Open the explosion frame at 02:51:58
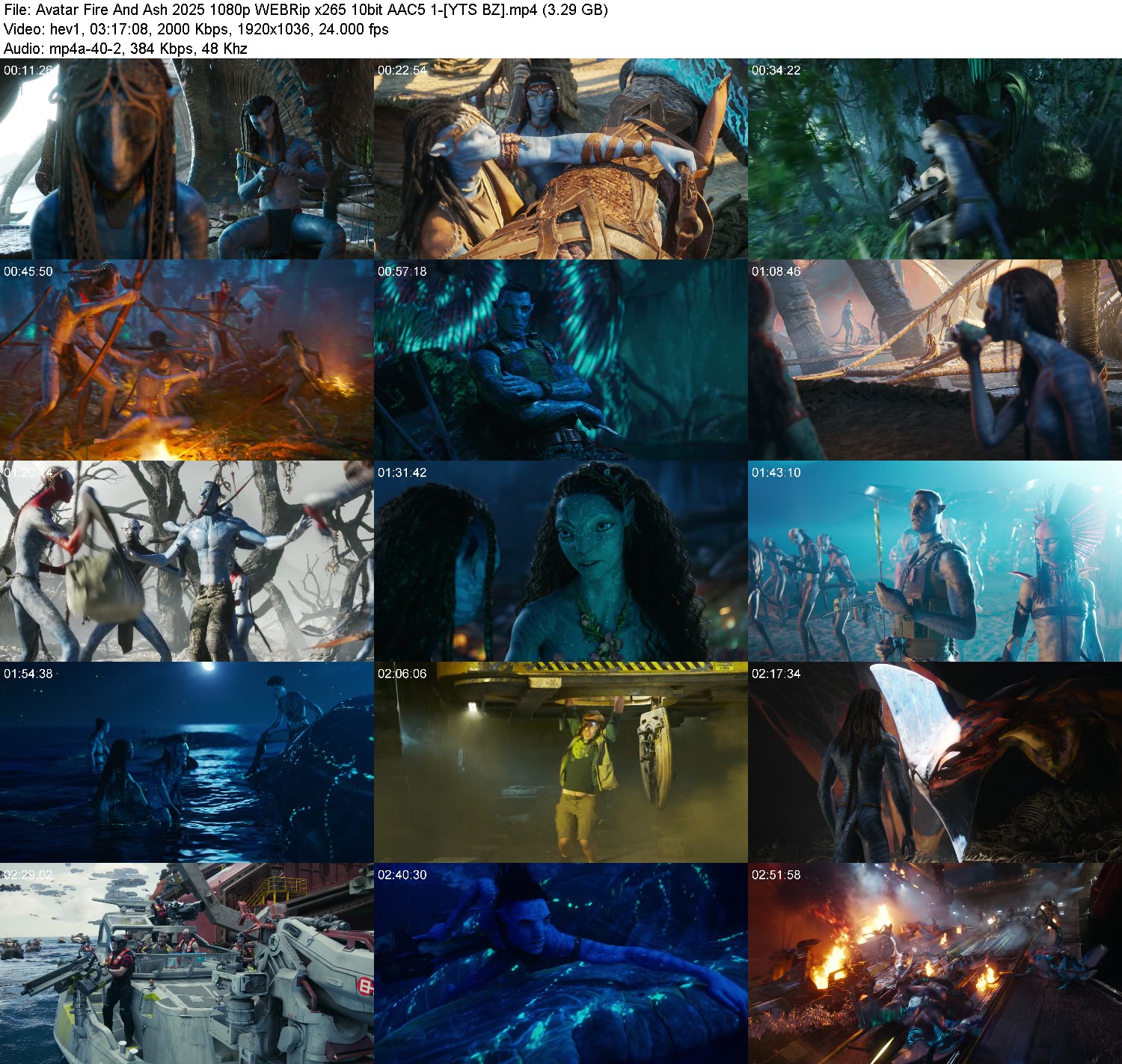The height and width of the screenshot is (1064, 1122). coord(935,964)
